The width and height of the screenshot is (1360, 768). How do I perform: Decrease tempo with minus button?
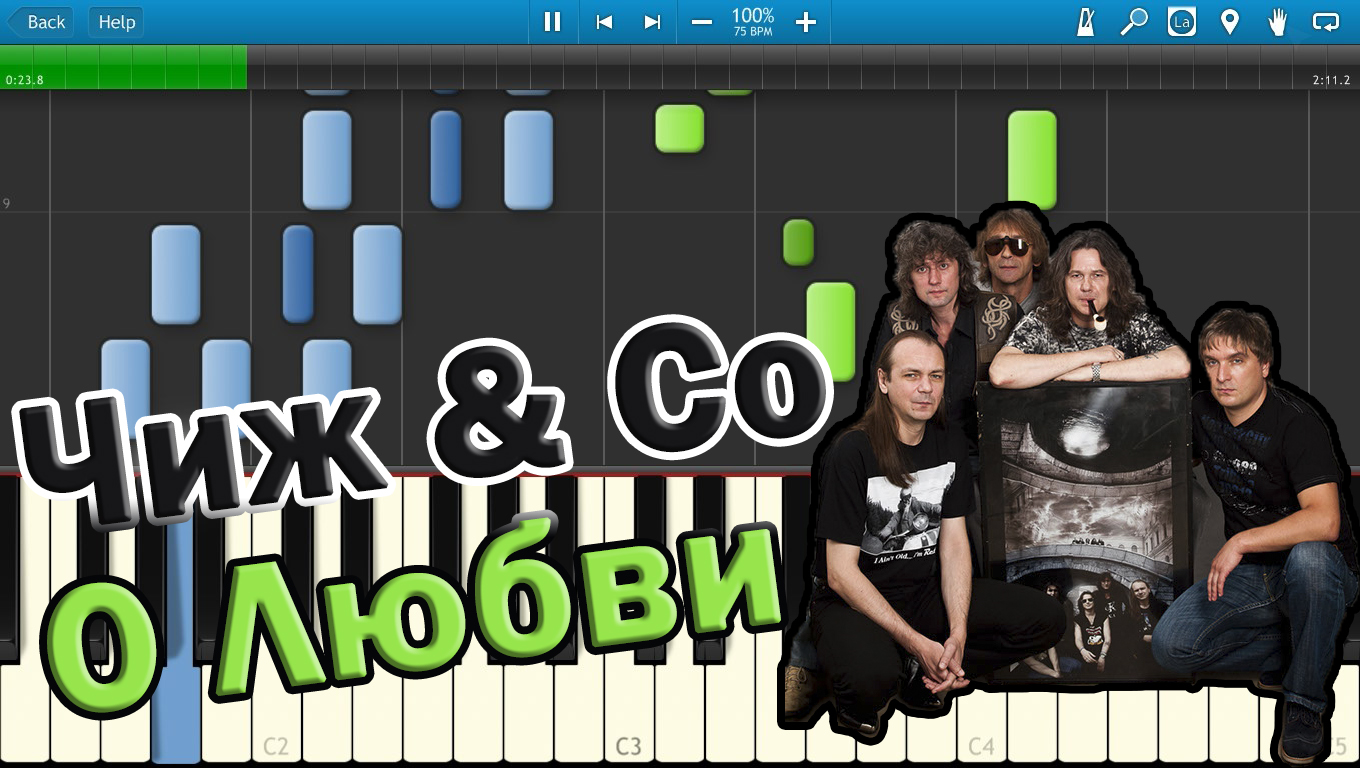point(702,22)
